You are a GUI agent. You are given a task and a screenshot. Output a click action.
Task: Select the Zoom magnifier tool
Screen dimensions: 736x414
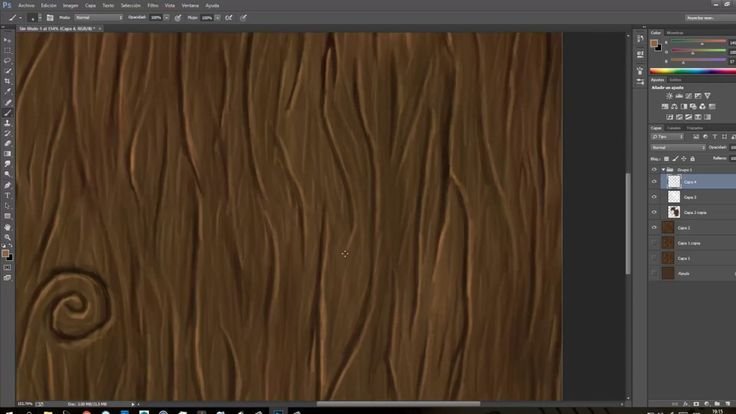point(8,236)
